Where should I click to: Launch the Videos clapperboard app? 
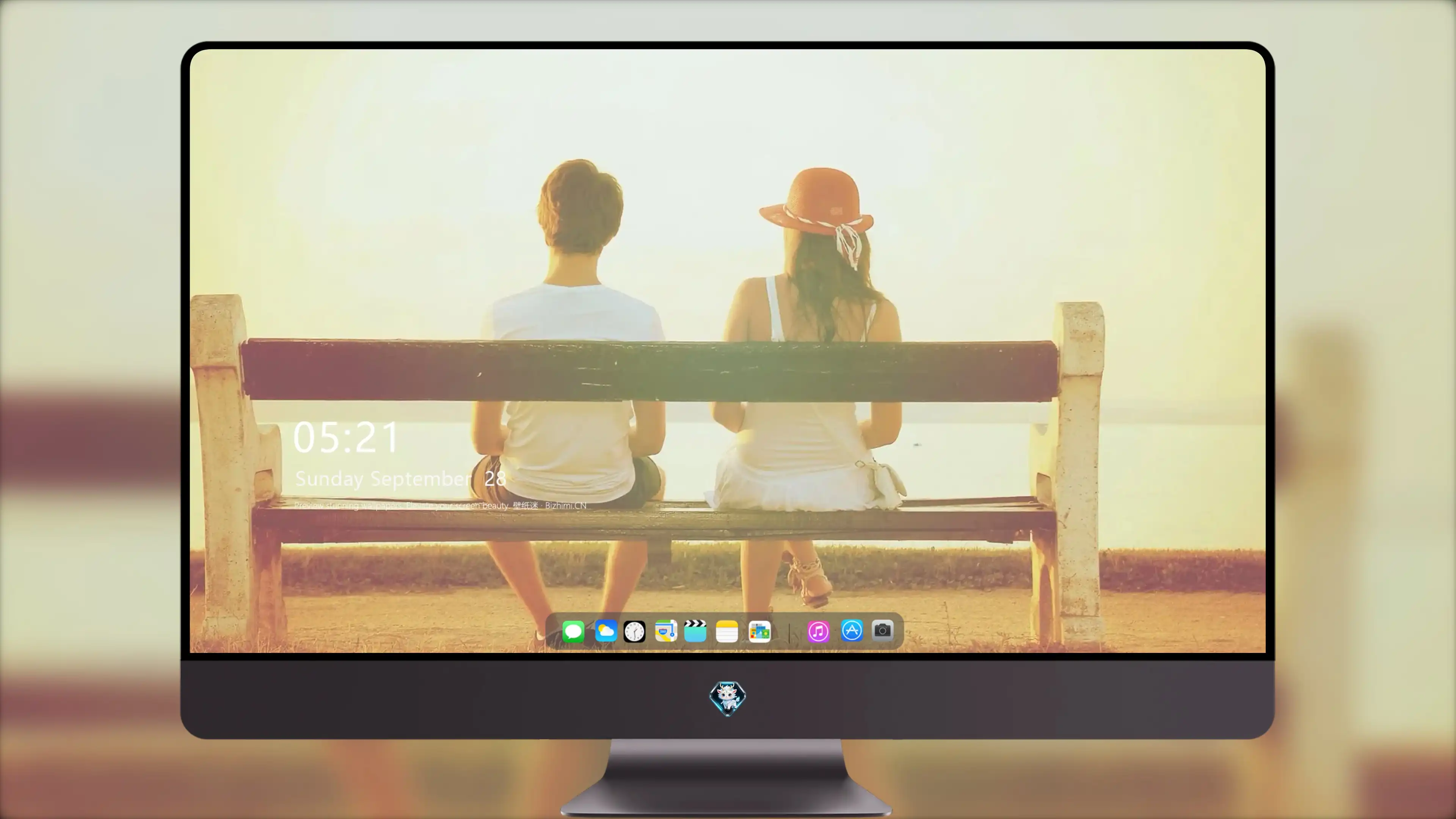point(695,631)
